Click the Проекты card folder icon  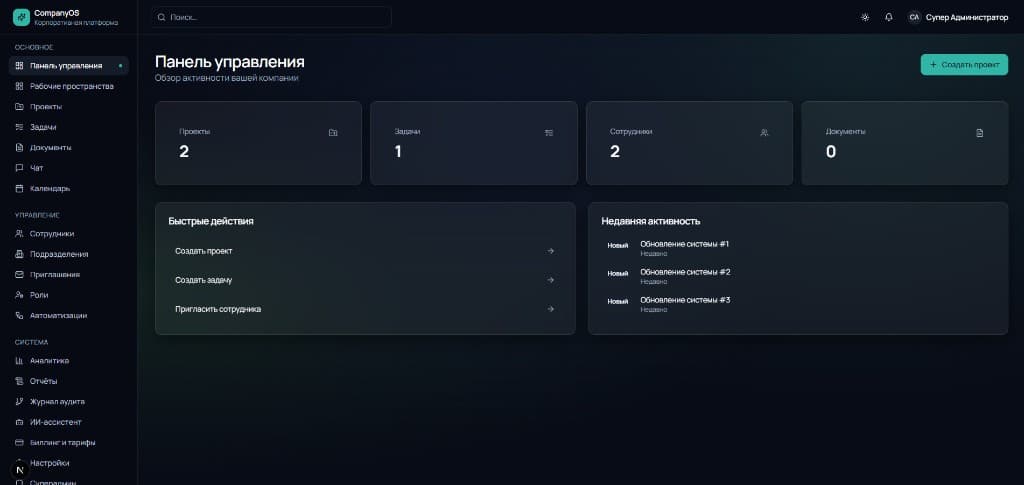[333, 133]
